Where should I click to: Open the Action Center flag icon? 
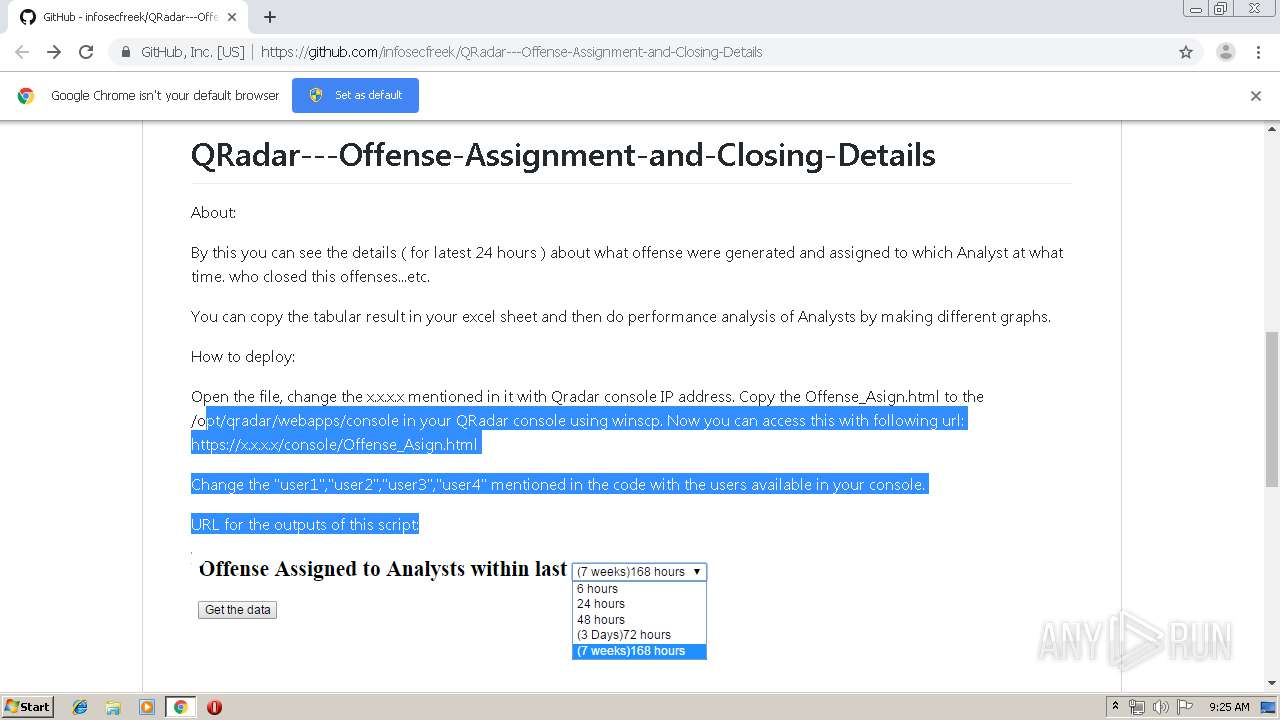tap(1184, 707)
